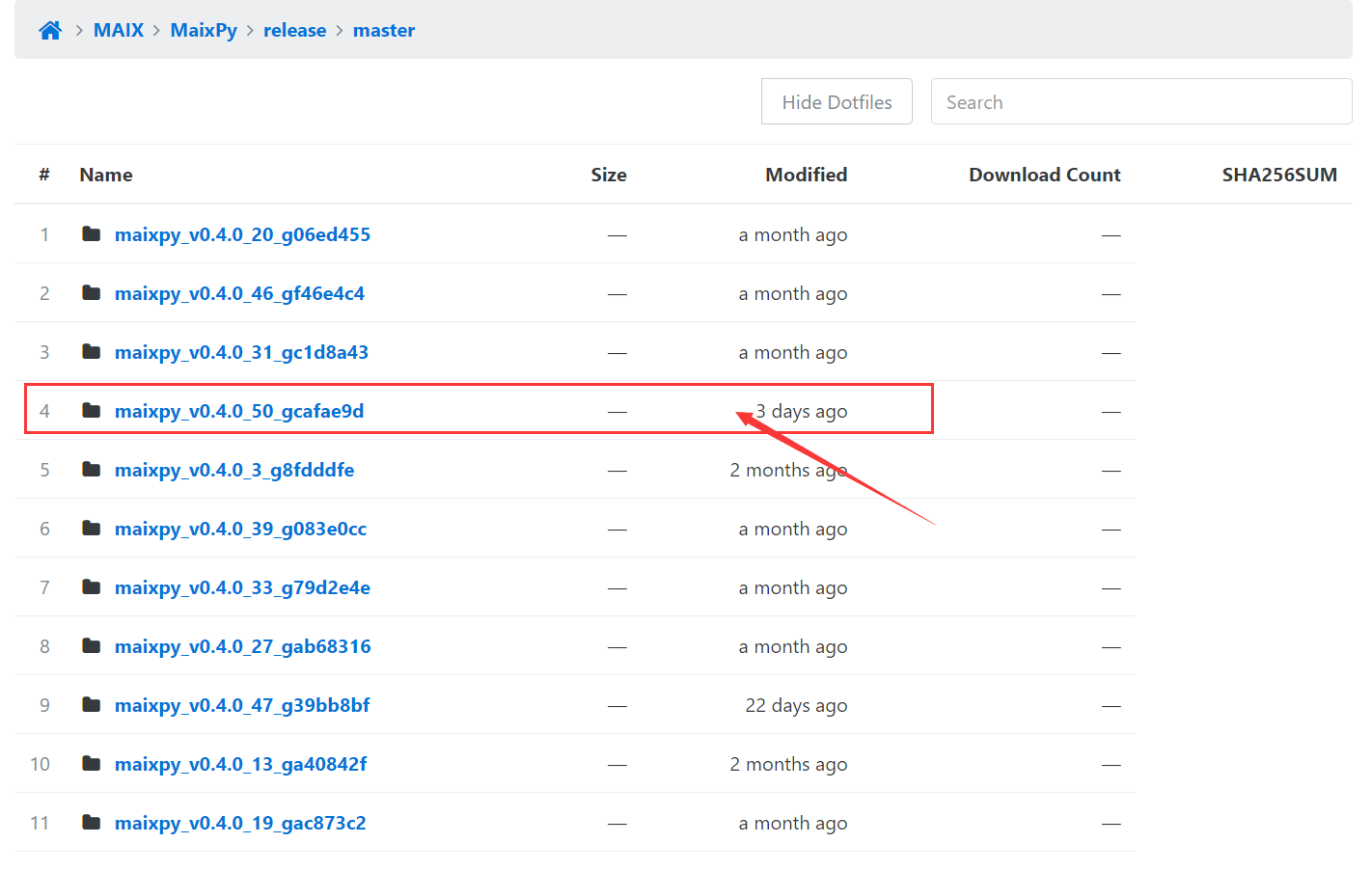Open folder maixpy_v0.4.0_20_g06ed455
Image resolution: width=1372 pixels, height=871 pixels.
[x=242, y=234]
